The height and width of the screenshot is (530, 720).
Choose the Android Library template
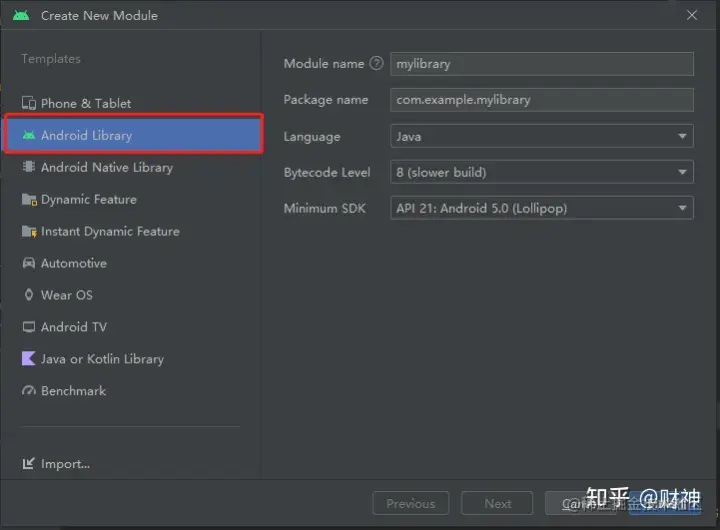click(x=133, y=134)
